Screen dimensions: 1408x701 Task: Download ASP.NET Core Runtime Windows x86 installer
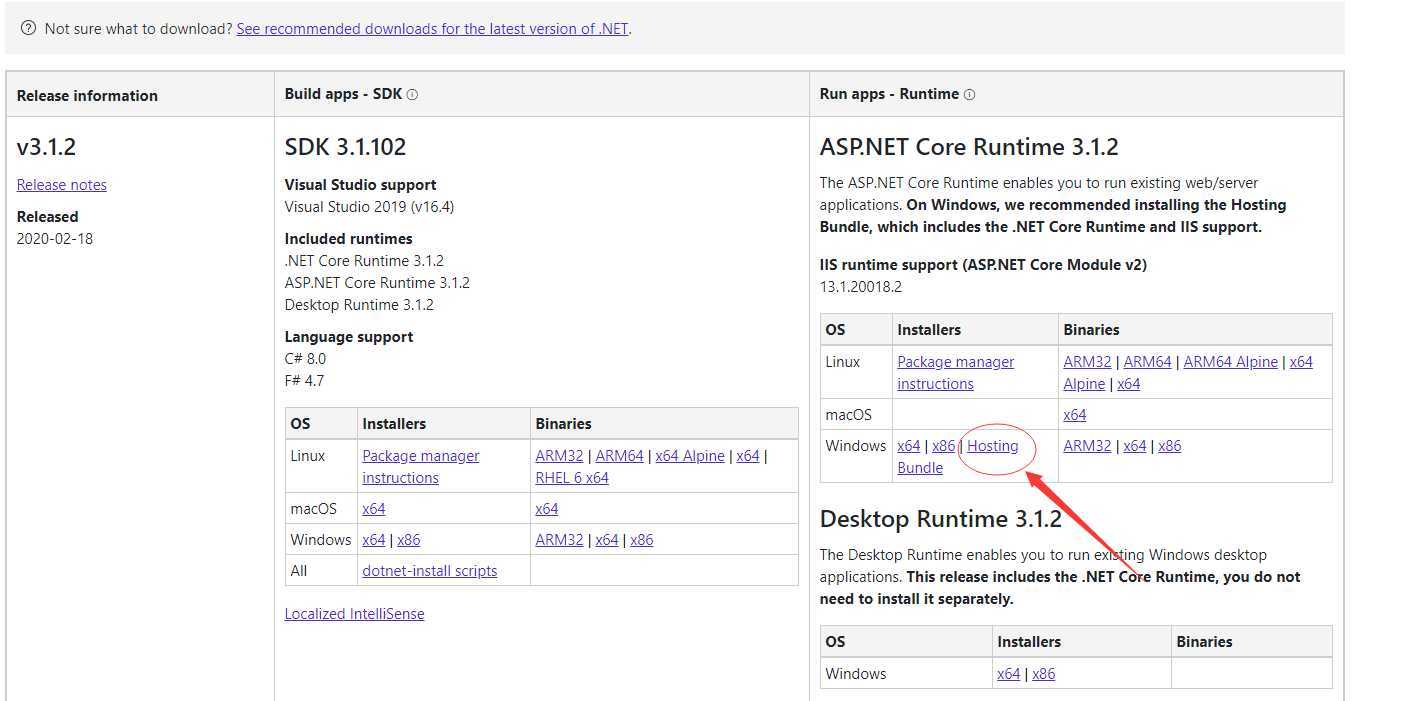(x=944, y=446)
